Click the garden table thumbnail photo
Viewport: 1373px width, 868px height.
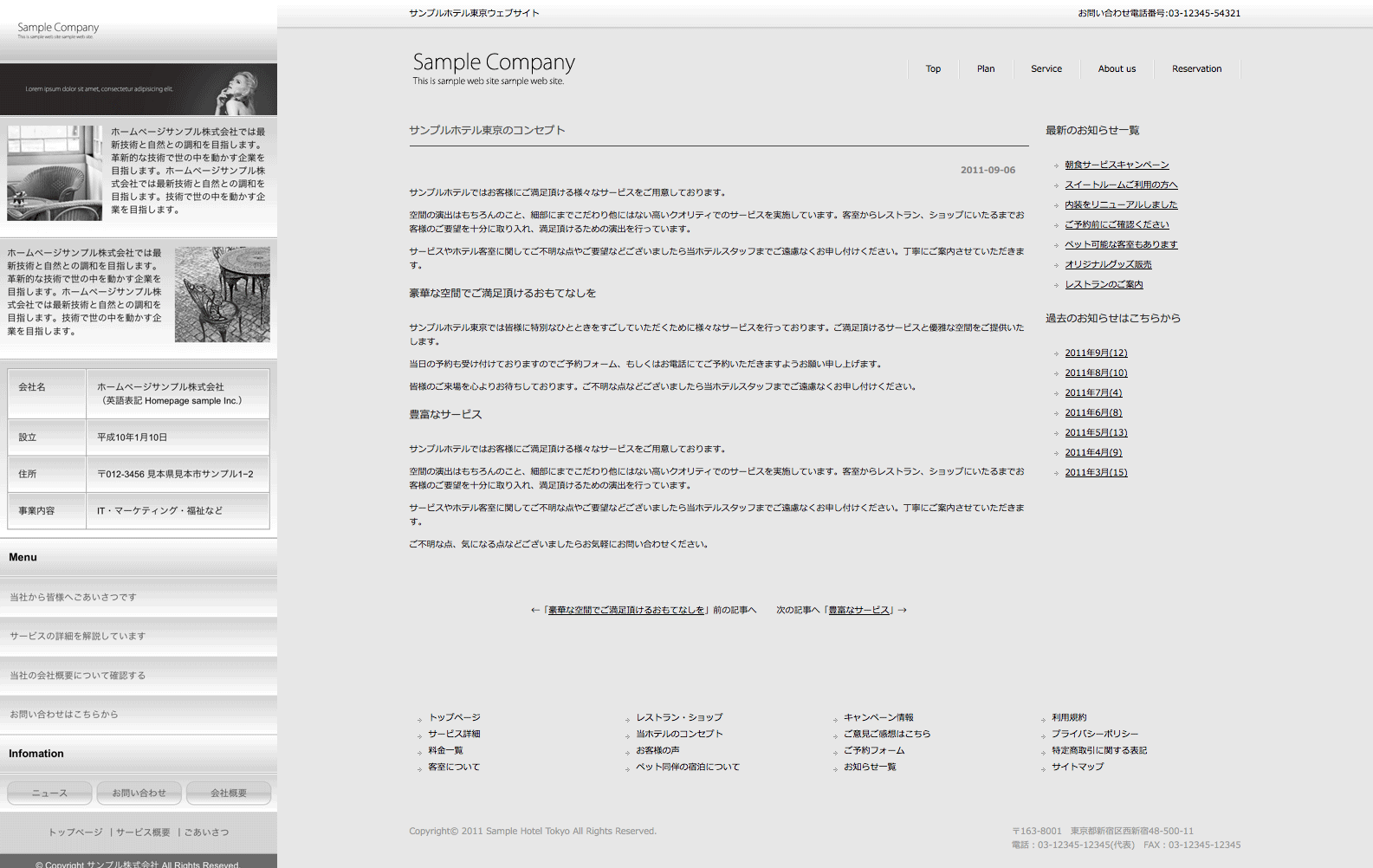[222, 295]
